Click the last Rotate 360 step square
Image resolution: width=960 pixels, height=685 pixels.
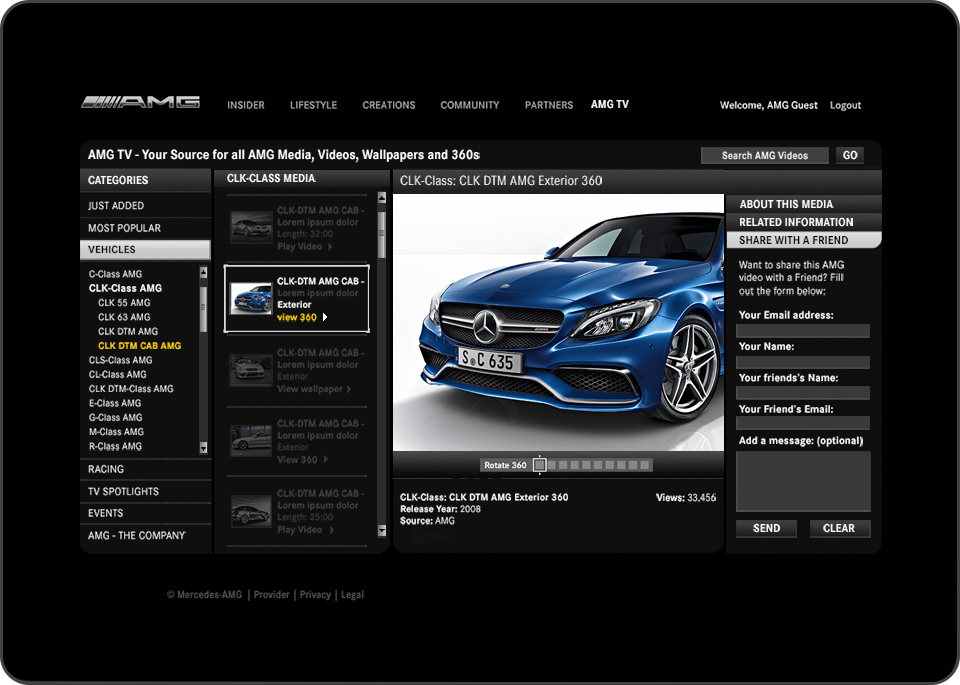(644, 465)
